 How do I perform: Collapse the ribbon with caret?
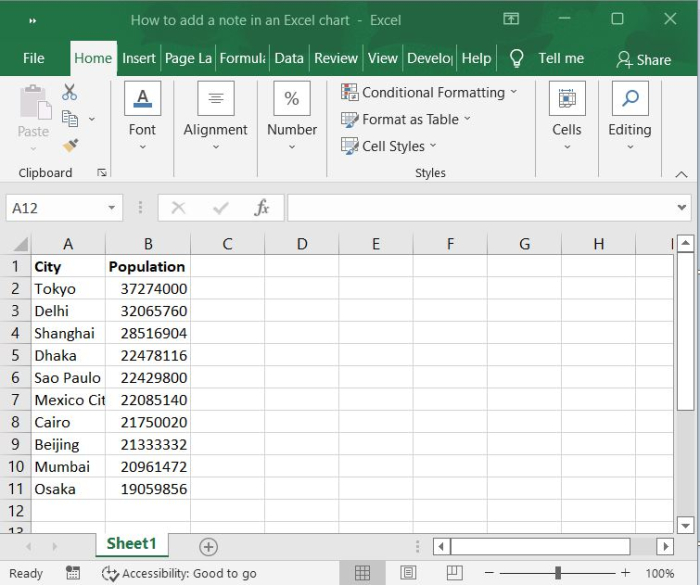click(x=681, y=175)
